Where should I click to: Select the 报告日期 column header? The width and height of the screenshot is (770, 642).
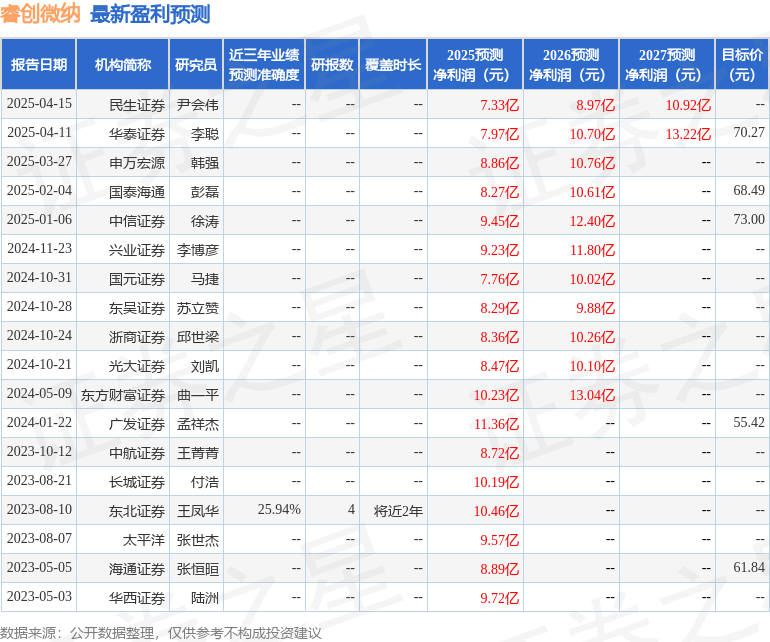38,64
